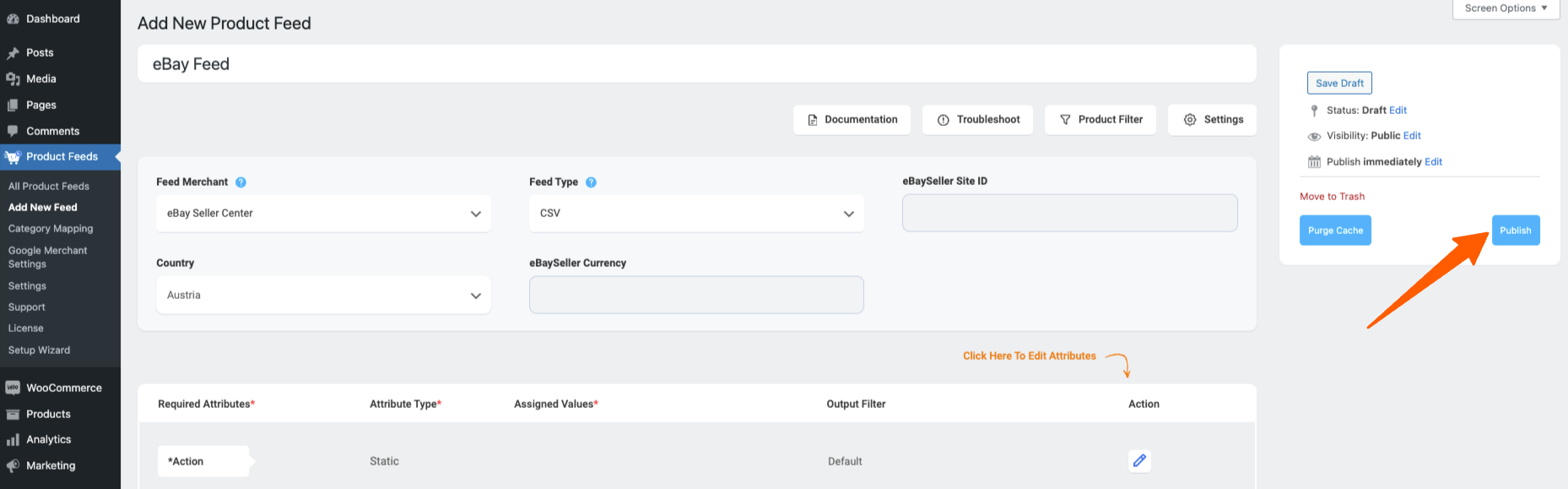
Task: Edit the Publish immediately schedule
Action: pyautogui.click(x=1433, y=162)
